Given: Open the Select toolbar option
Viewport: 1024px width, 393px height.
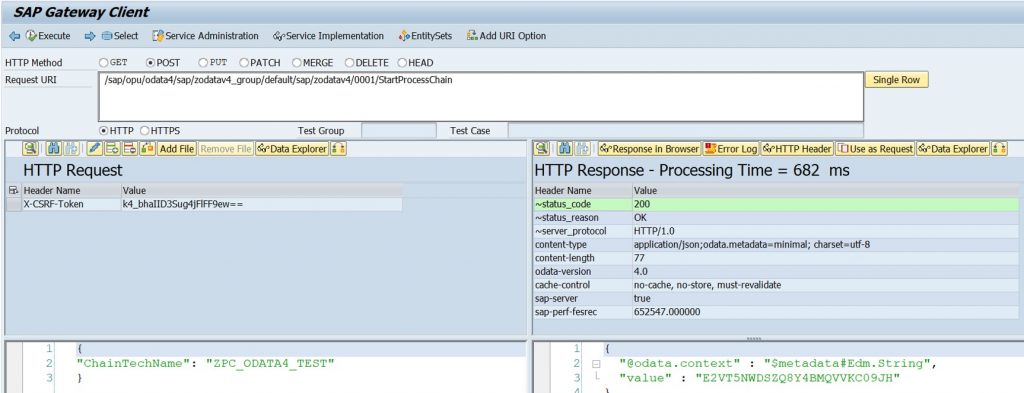Looking at the screenshot, I should coord(120,36).
